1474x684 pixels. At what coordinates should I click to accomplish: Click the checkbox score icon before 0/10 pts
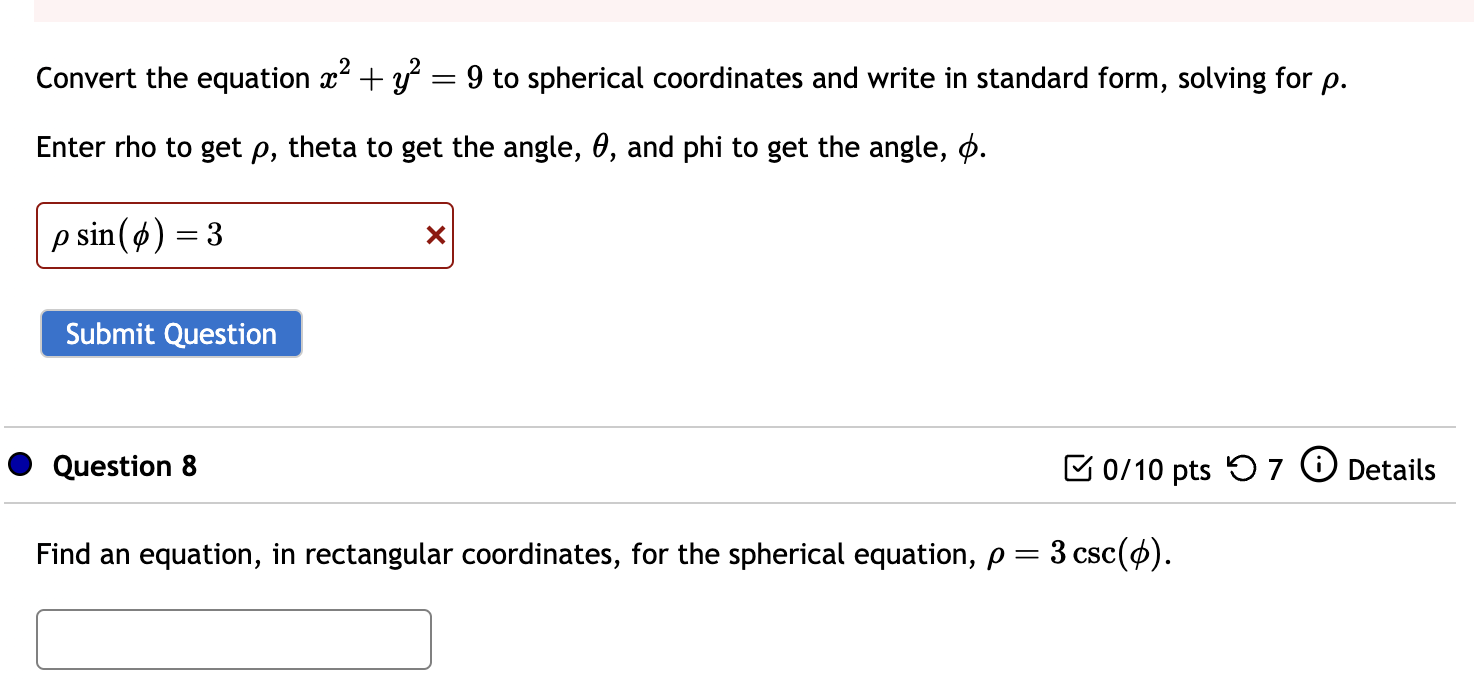click(x=1079, y=468)
